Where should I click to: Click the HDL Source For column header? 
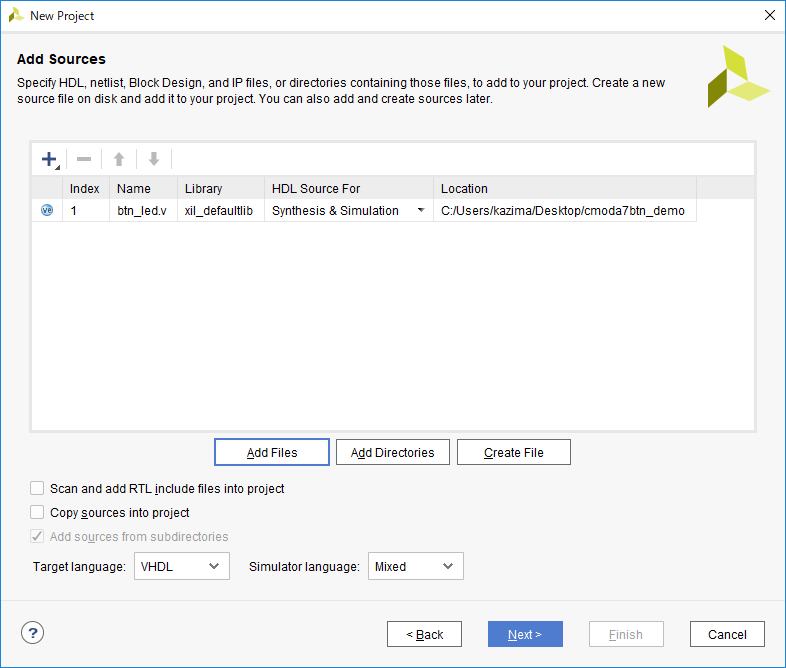349,188
